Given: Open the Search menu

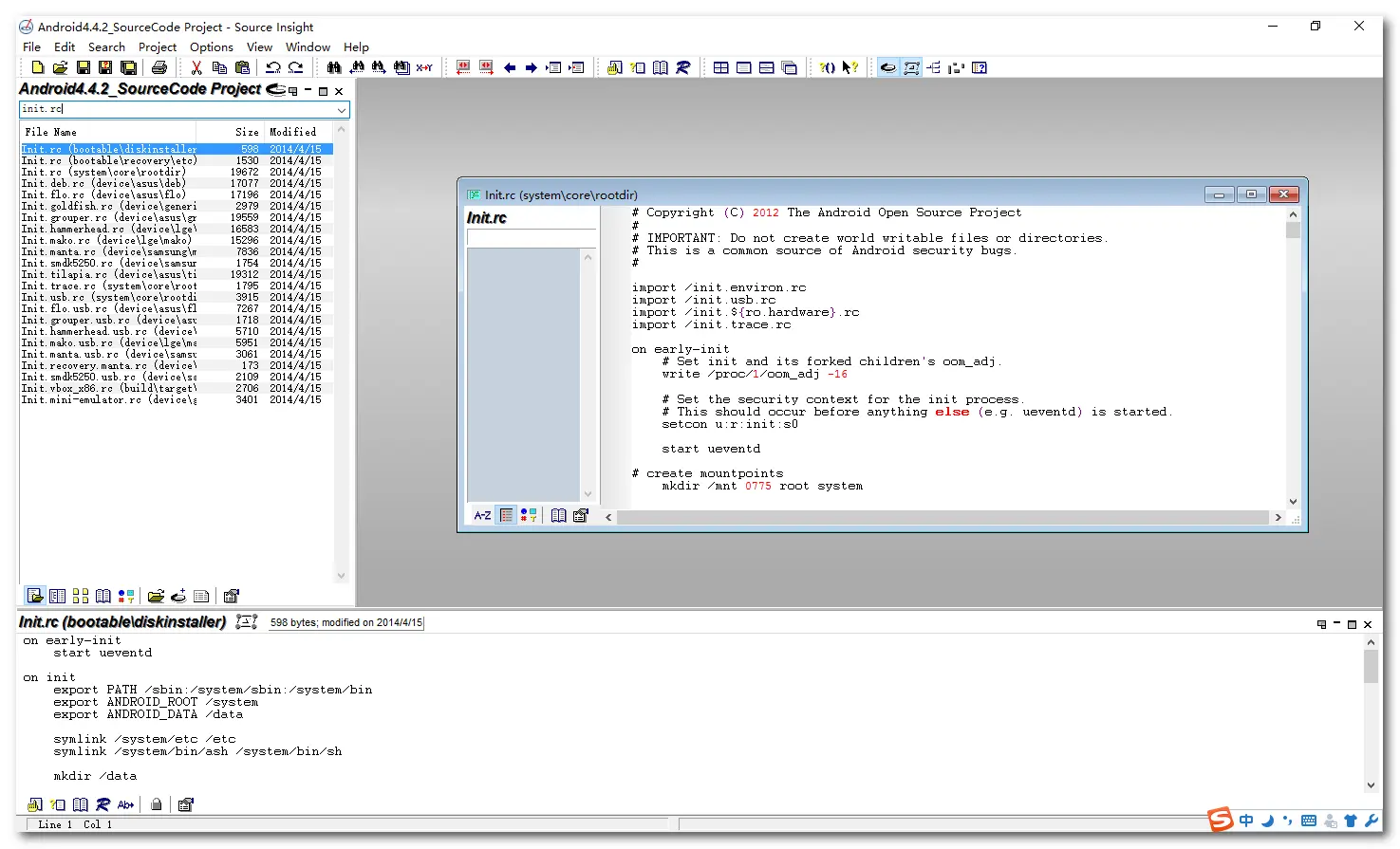Looking at the screenshot, I should (106, 46).
